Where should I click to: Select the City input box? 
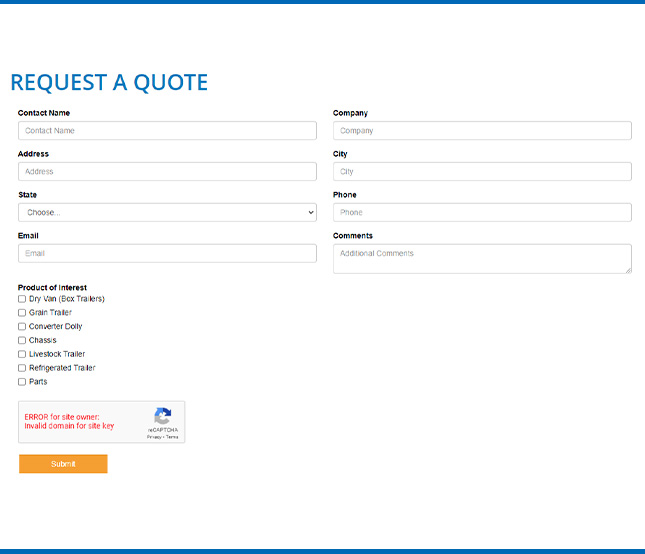482,172
